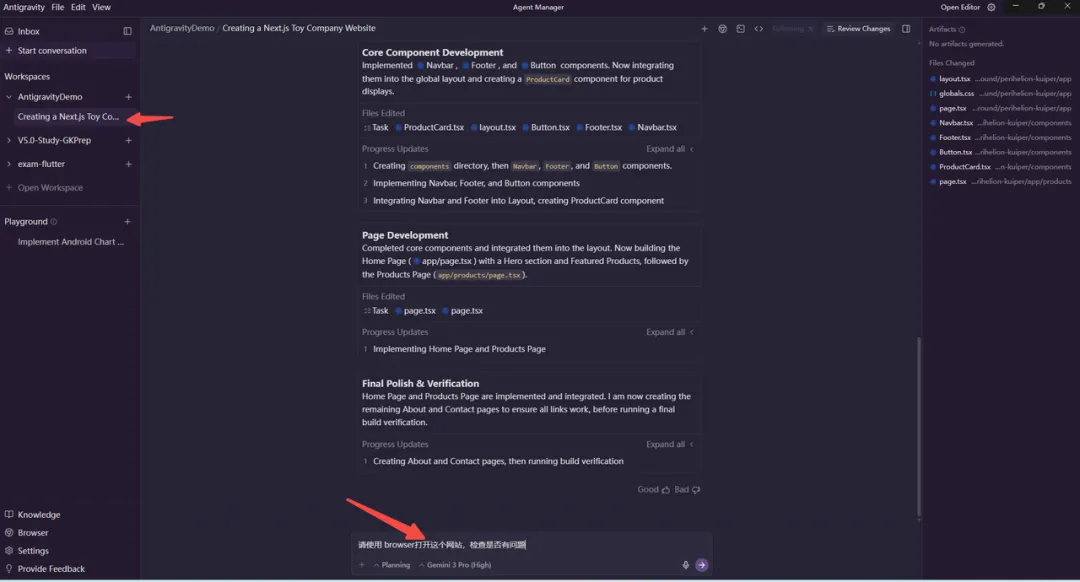Click the plus icon next to V5.0-Study-GKPrep

[128, 141]
